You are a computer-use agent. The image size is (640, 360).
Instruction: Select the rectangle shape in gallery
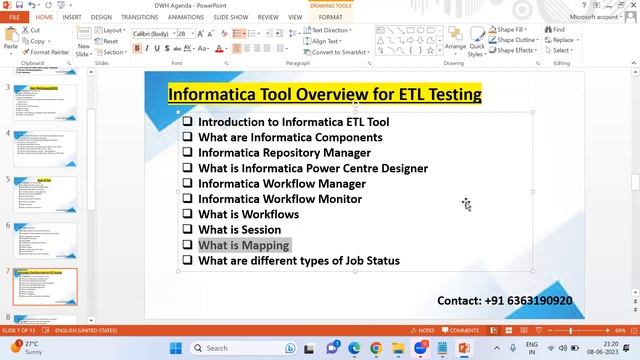(x=411, y=31)
